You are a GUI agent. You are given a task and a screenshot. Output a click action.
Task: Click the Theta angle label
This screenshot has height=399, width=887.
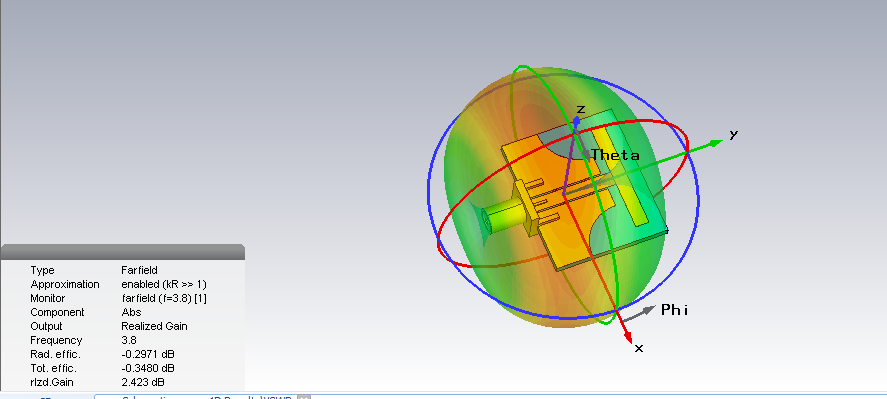615,155
